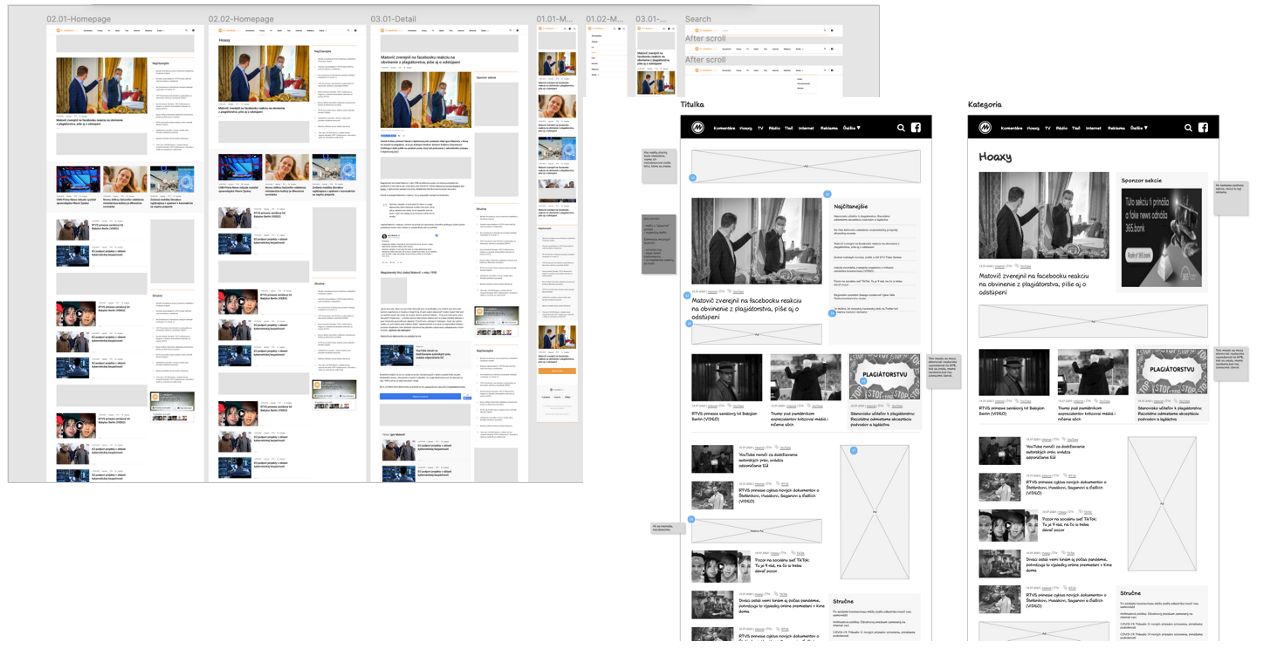Expand the Ďalšie dropdown in the Titulka nav
This screenshot has height=650, width=1268.
click(851, 128)
